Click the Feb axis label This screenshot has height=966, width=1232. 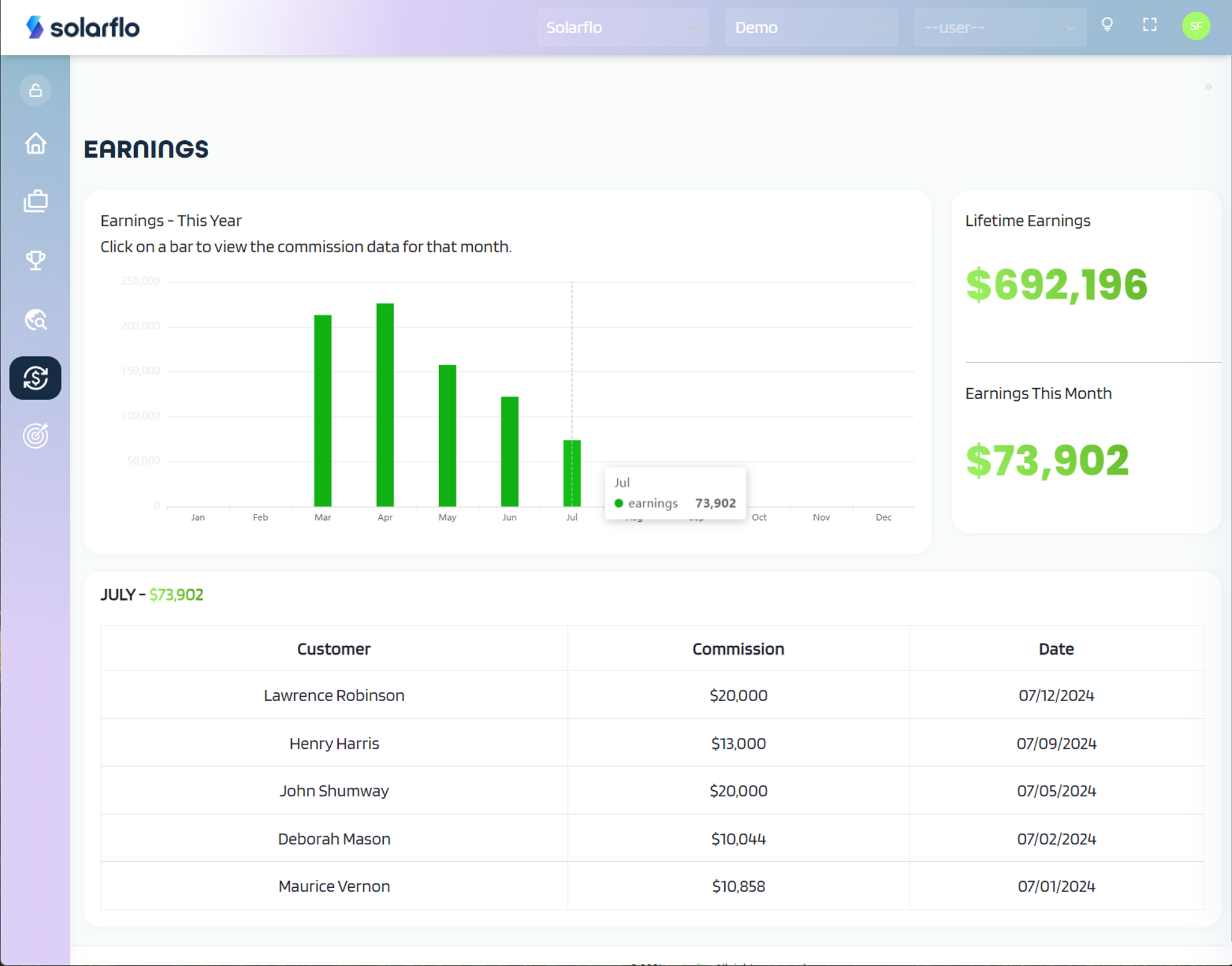pyautogui.click(x=260, y=517)
